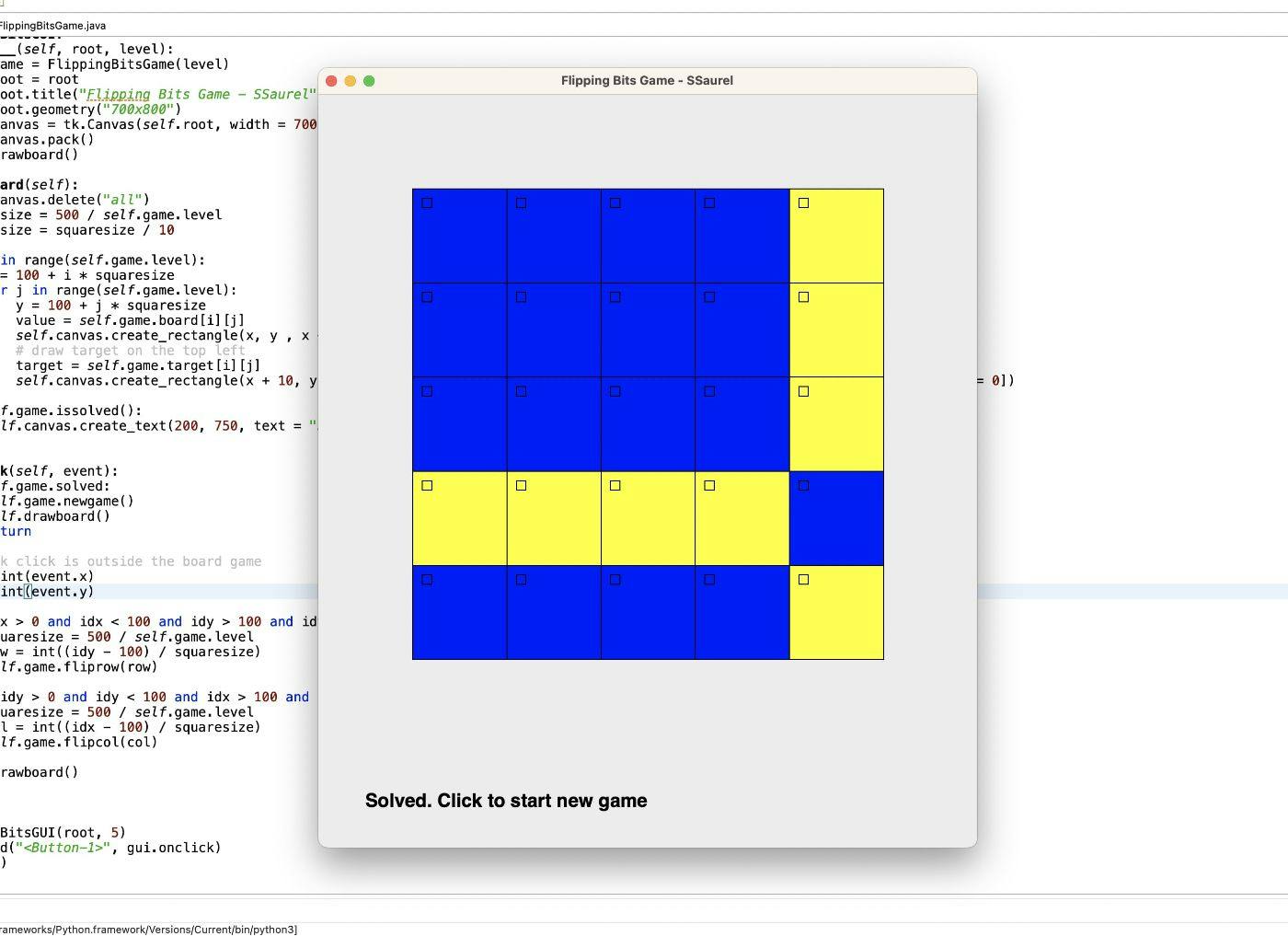Minimize the game window with the yellow button
The height and width of the screenshot is (936, 1288).
pos(351,81)
